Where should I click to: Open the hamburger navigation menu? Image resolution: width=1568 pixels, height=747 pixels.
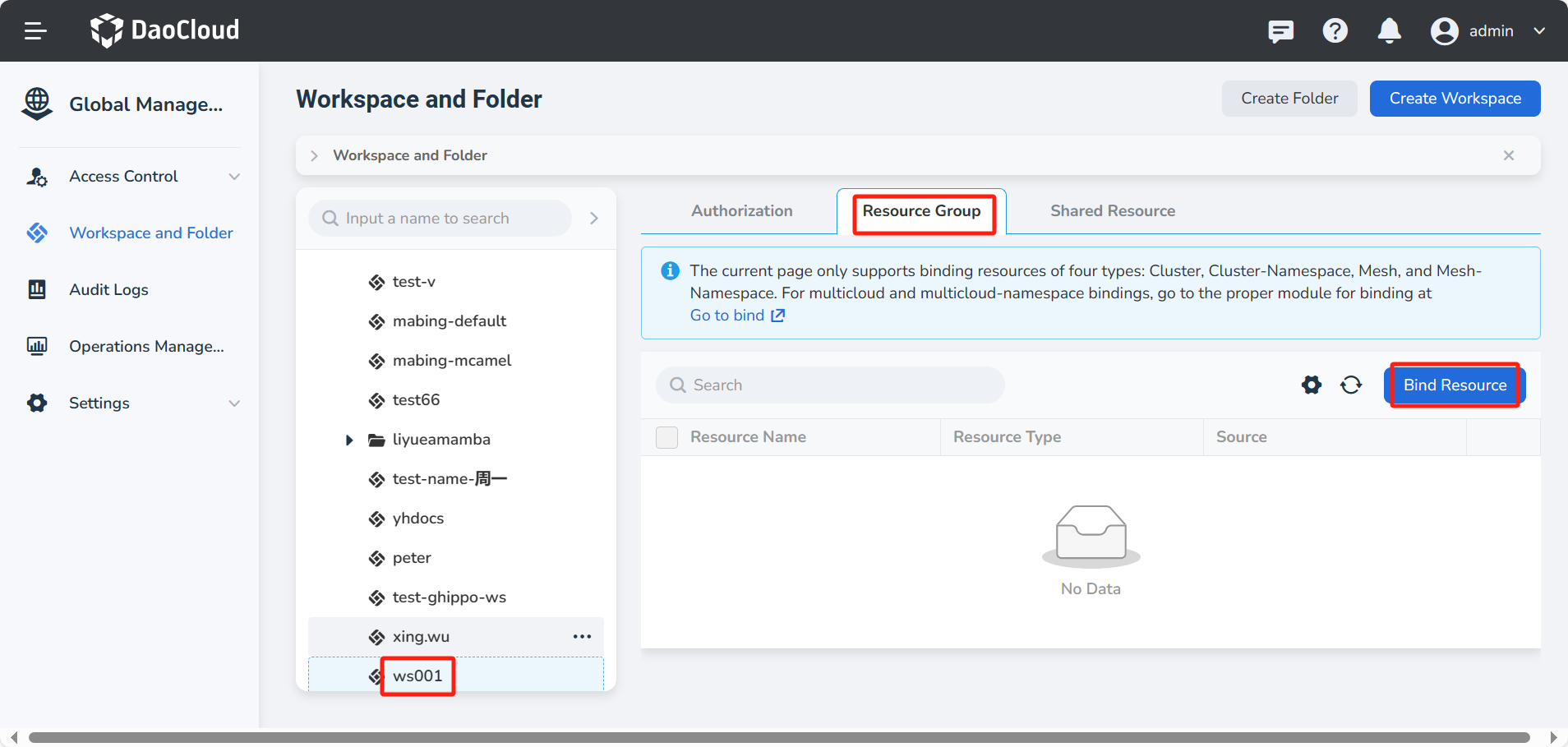(35, 31)
